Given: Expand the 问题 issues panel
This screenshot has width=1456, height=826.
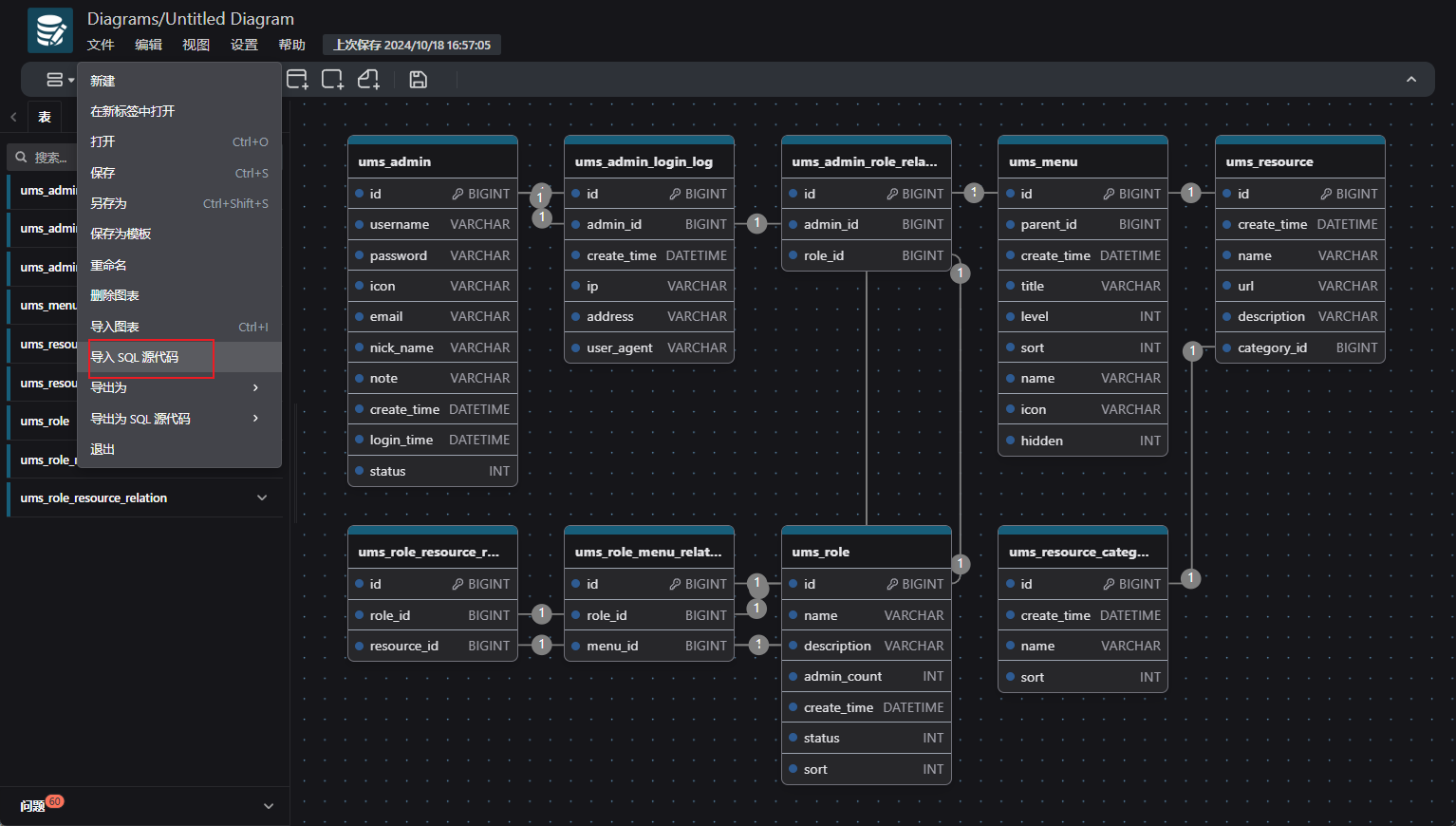Looking at the screenshot, I should click(269, 806).
